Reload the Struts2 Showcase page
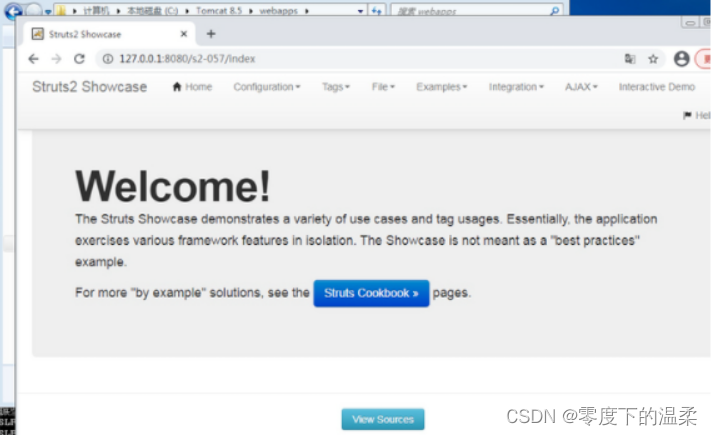Viewport: 712px width, 435px height. point(79,59)
